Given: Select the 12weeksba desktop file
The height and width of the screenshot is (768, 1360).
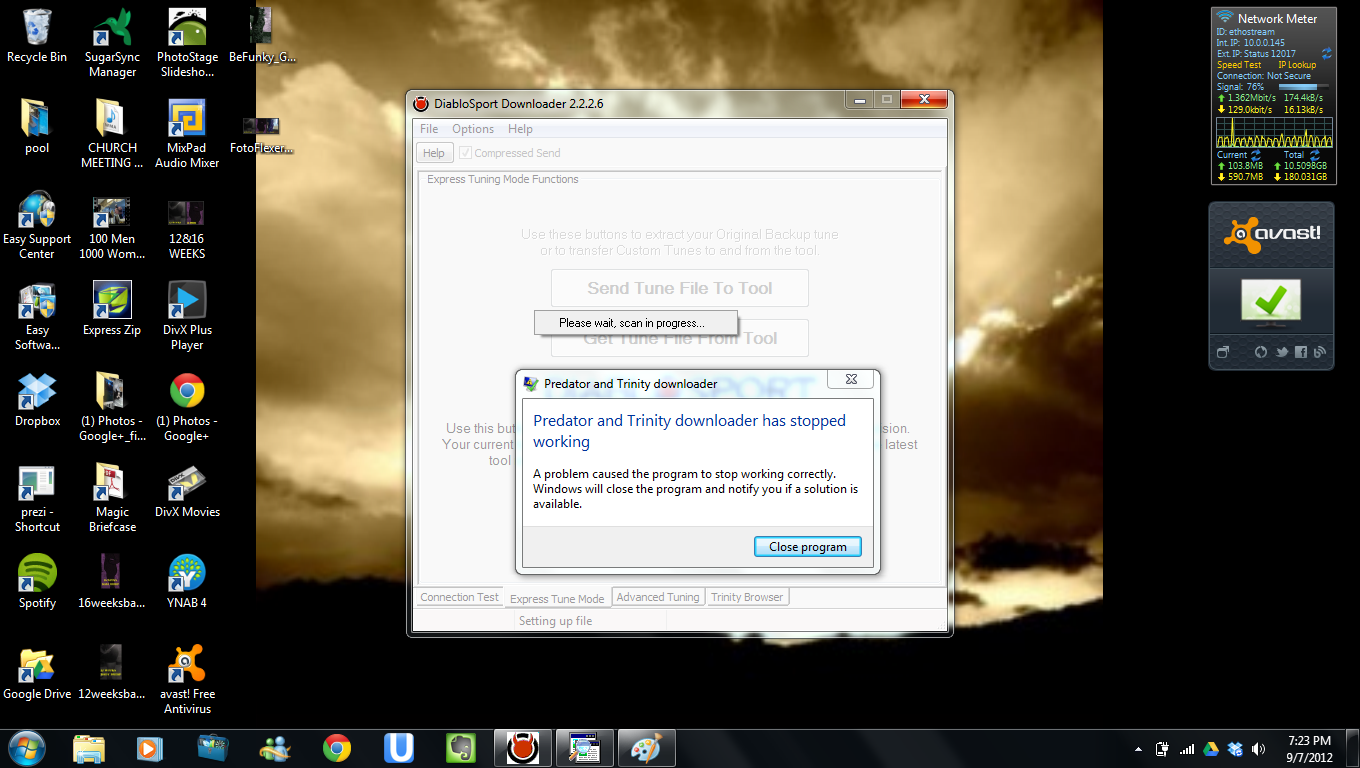Looking at the screenshot, I should click(x=112, y=673).
